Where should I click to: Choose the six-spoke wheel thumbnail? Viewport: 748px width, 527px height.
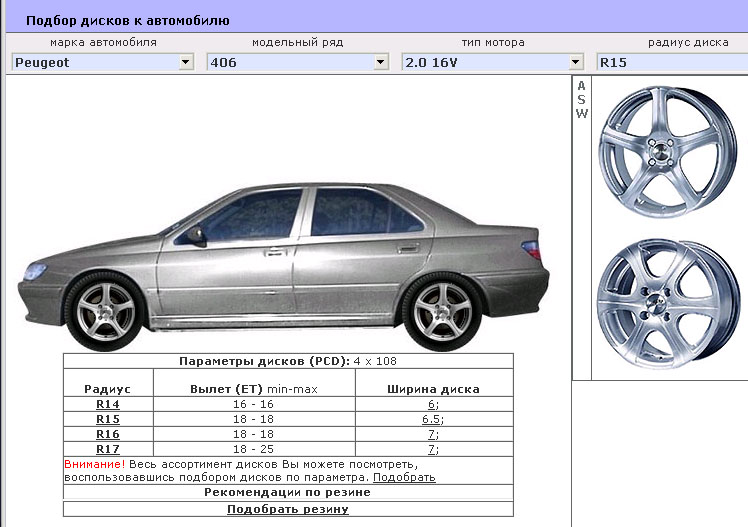click(667, 304)
